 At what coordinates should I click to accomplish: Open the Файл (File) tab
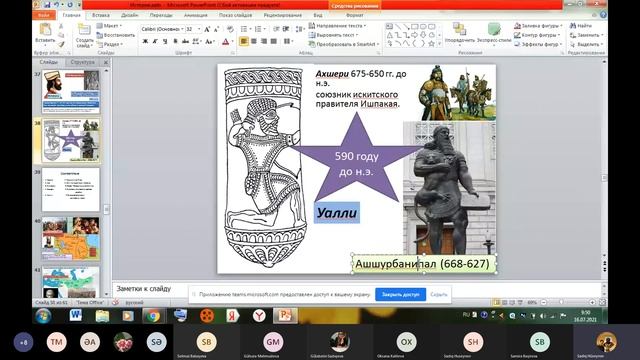[44, 15]
